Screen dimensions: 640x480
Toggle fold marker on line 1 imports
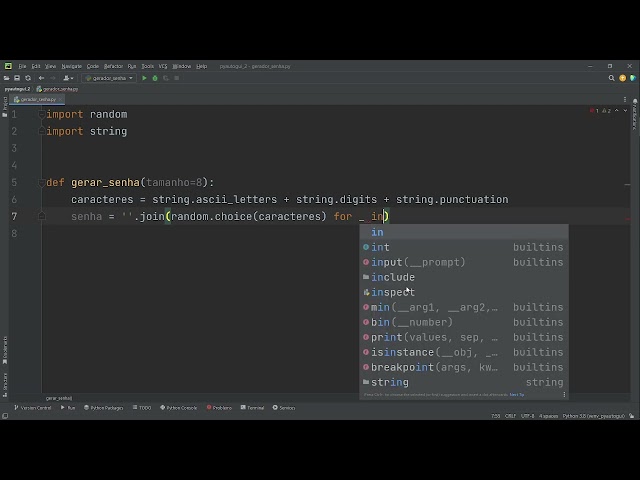pos(42,115)
